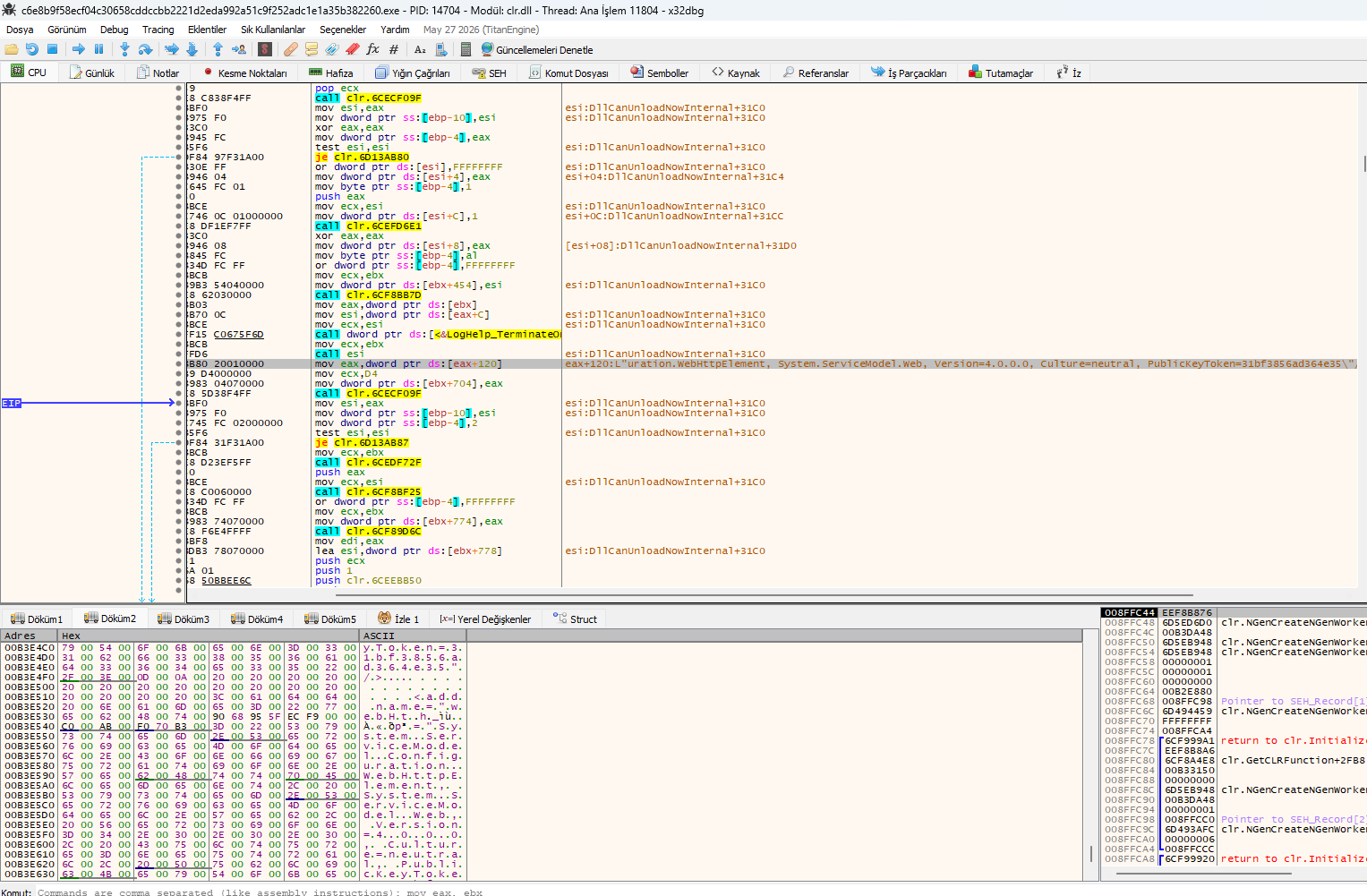Select the Döküm5 dump tab

330,619
